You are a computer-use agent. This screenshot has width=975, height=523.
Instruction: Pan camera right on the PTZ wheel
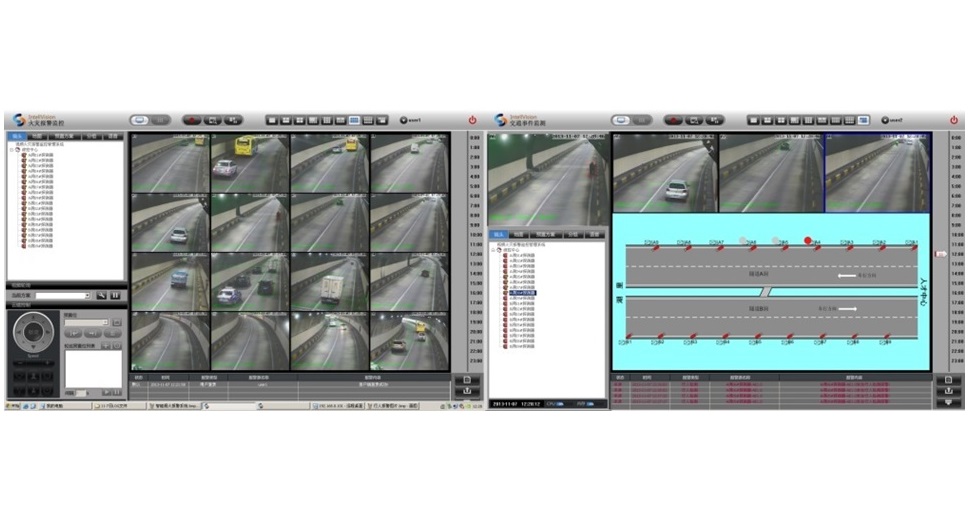(48, 332)
